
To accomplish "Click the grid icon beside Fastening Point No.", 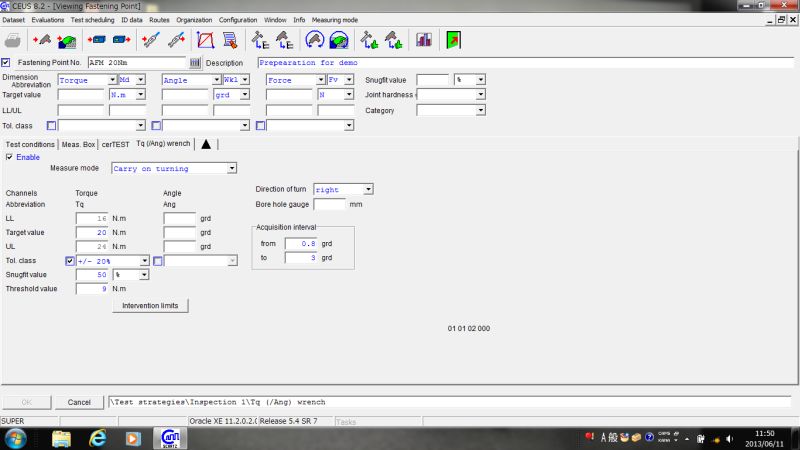I will (195, 63).
